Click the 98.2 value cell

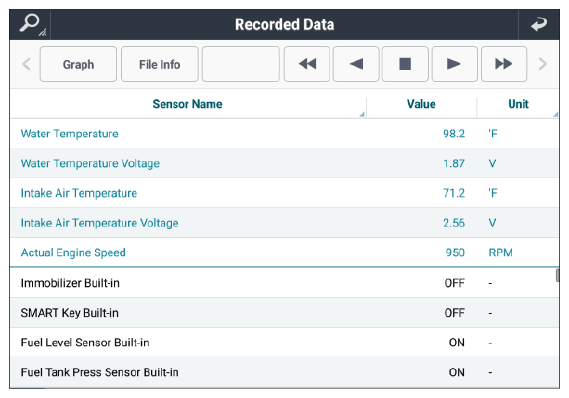(454, 134)
